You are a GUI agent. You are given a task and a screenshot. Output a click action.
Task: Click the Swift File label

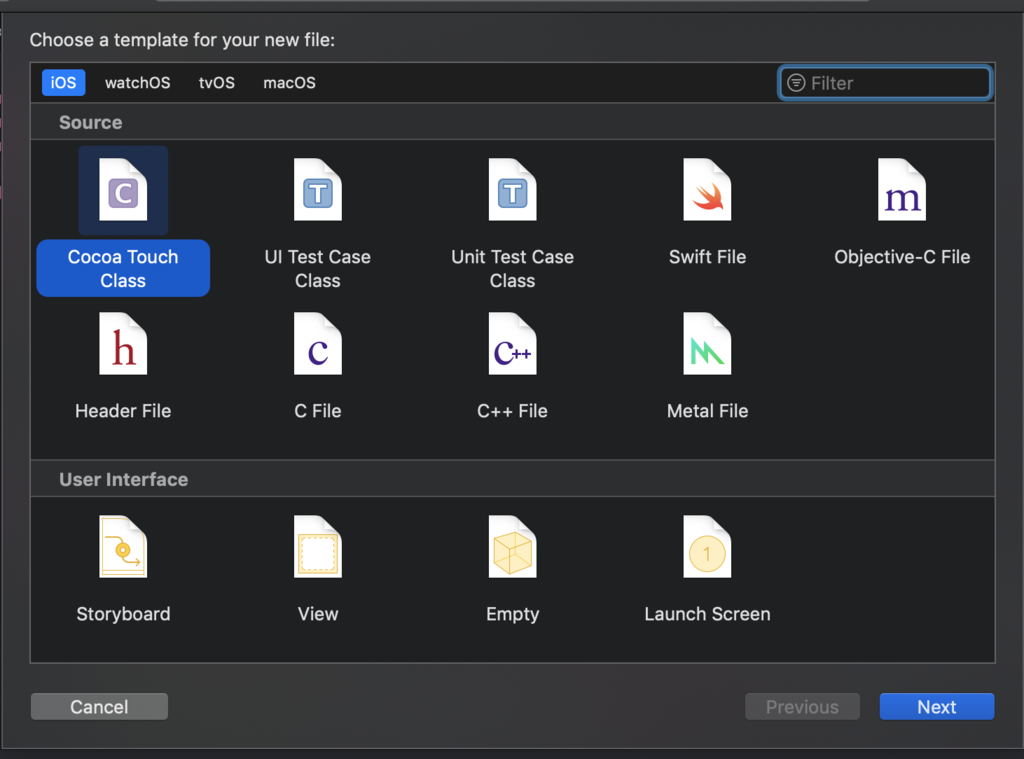pos(707,257)
